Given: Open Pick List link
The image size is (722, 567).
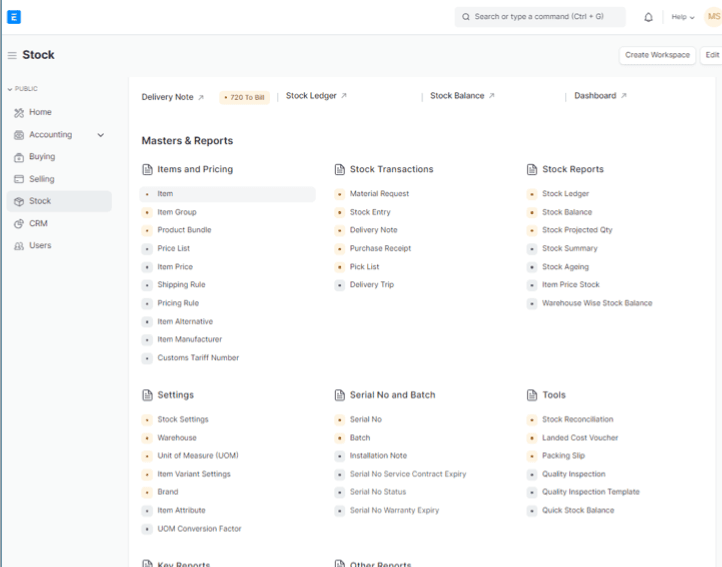Looking at the screenshot, I should click(x=364, y=267).
